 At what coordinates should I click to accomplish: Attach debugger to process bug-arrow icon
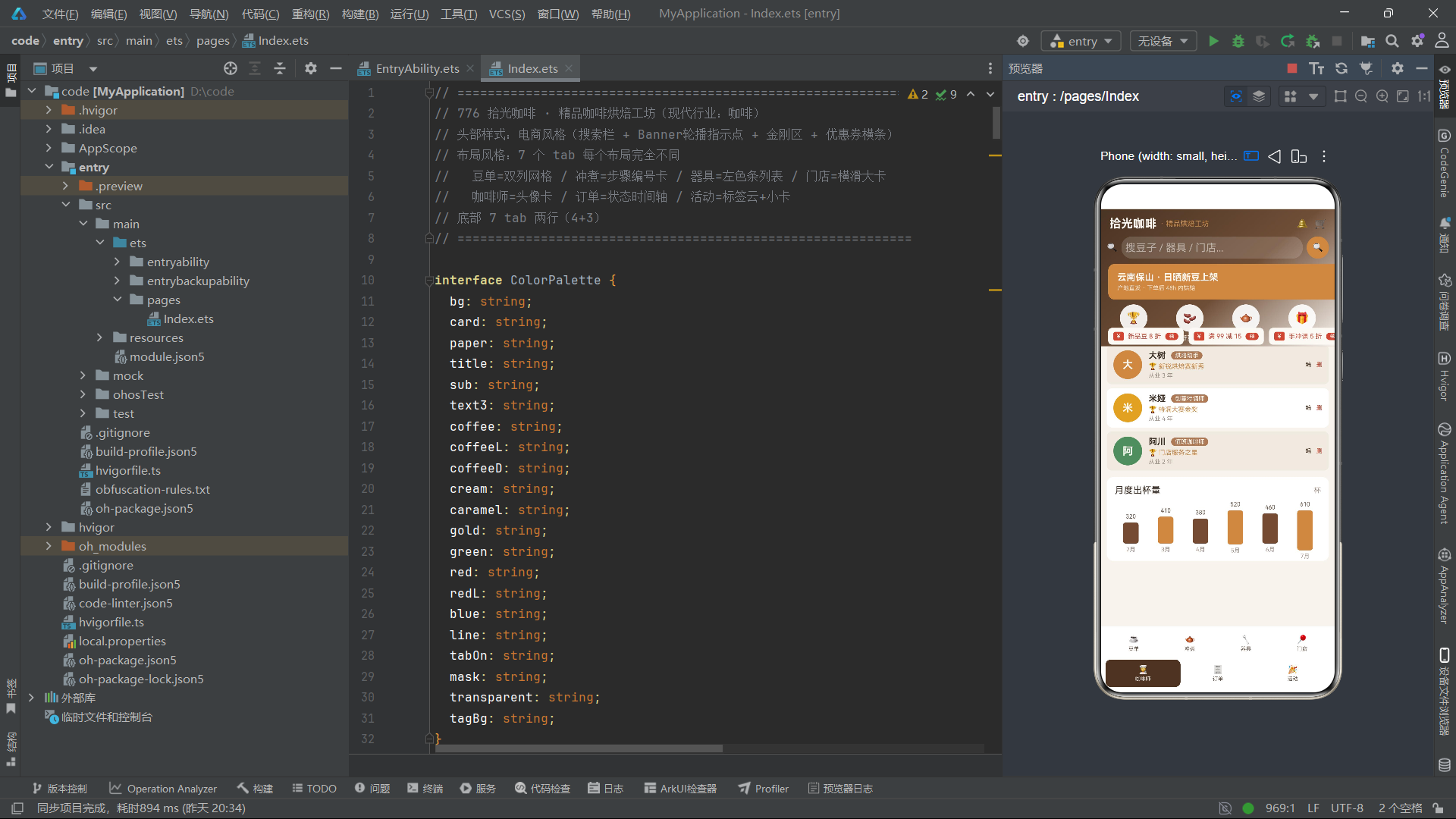pyautogui.click(x=1313, y=41)
